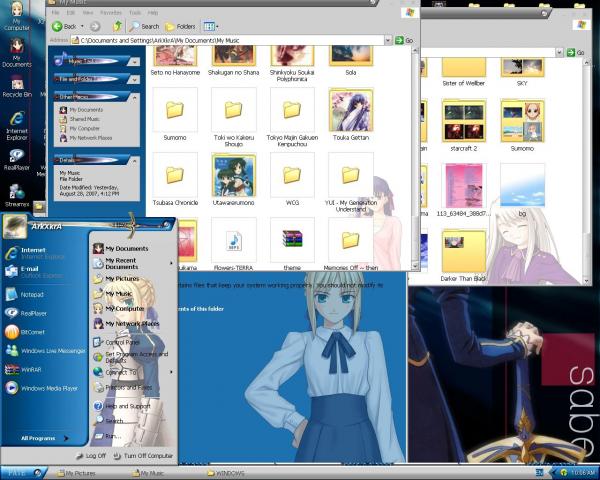Select the Toki wo Kakeru Shoujo folder
This screenshot has height=480, width=600.
click(233, 117)
